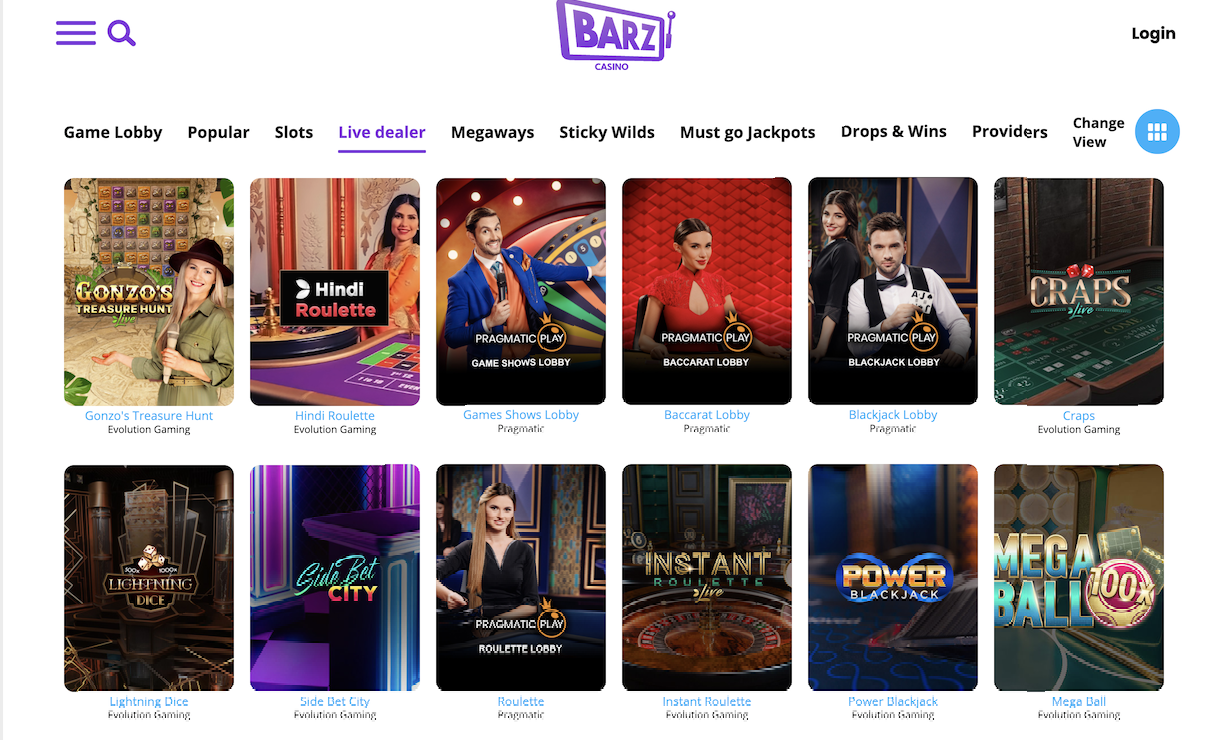Image resolution: width=1230 pixels, height=740 pixels.
Task: Open the hamburger menu icon
Action: tap(76, 33)
